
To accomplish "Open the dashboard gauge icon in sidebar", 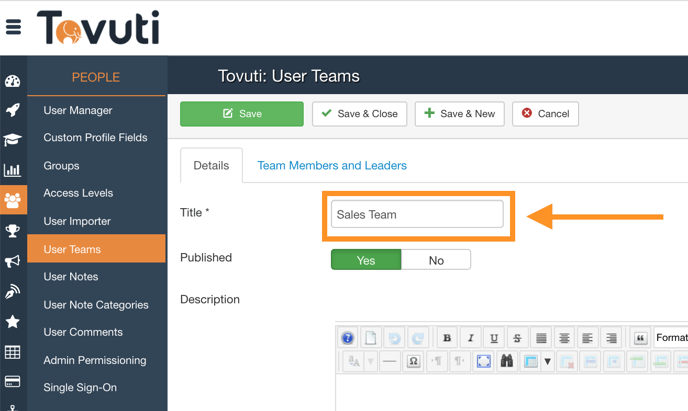I will [x=13, y=81].
